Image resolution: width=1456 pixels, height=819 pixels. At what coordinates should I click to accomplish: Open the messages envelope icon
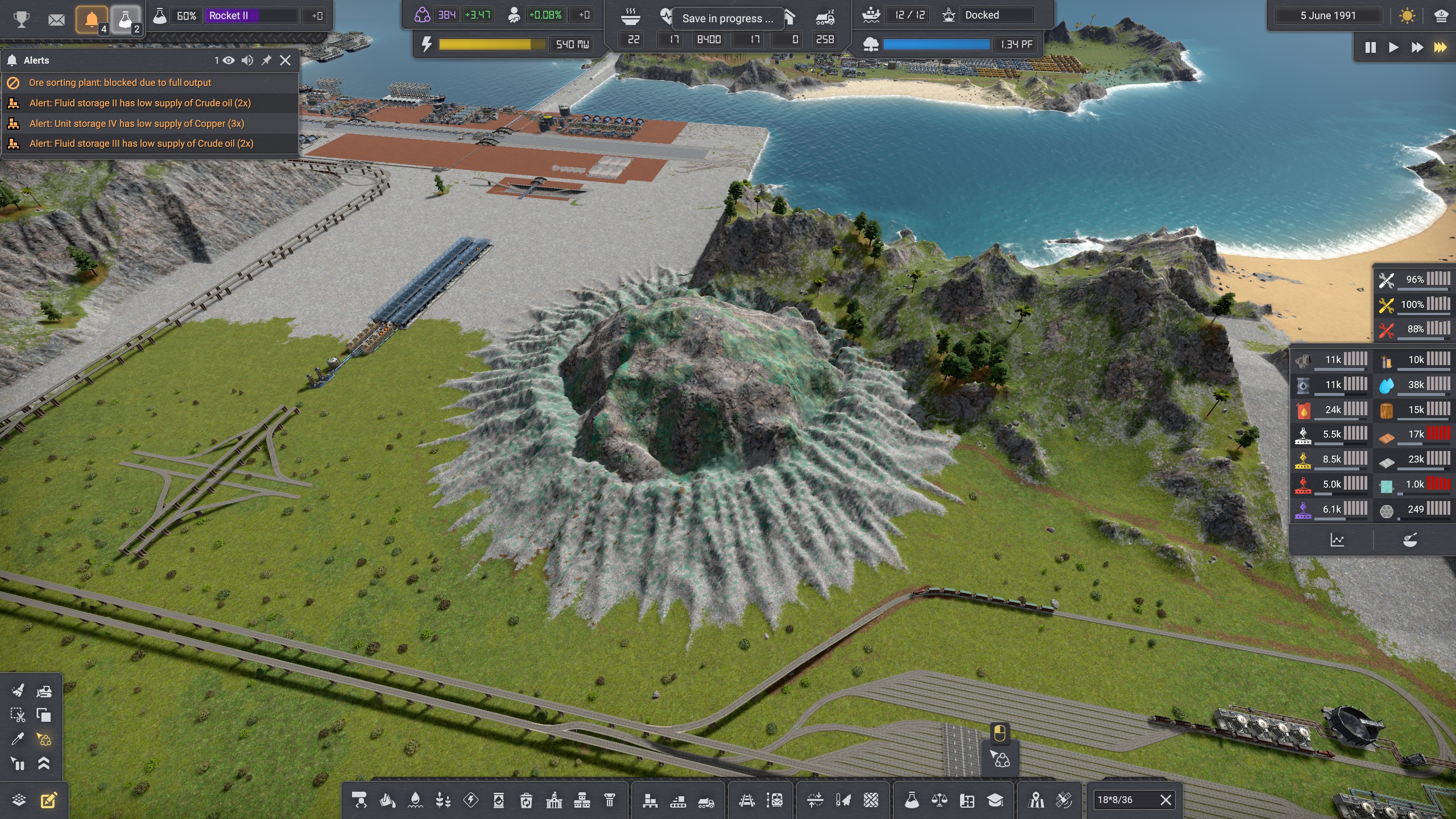tap(56, 20)
